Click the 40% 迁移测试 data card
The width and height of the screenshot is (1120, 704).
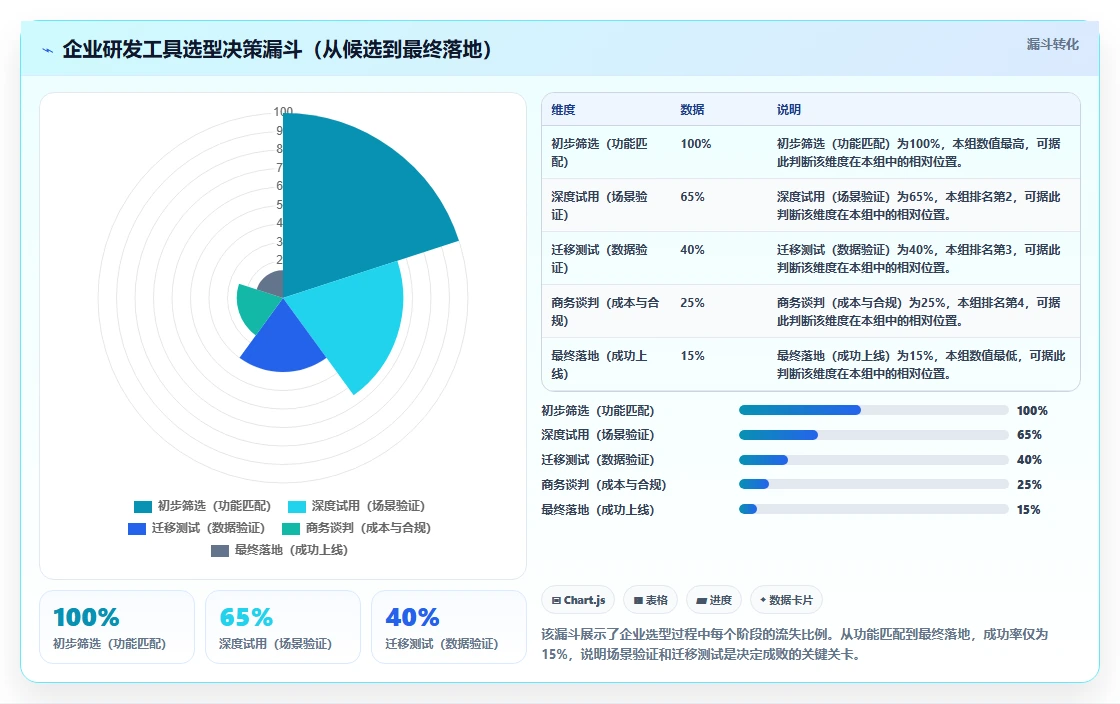[x=449, y=627]
